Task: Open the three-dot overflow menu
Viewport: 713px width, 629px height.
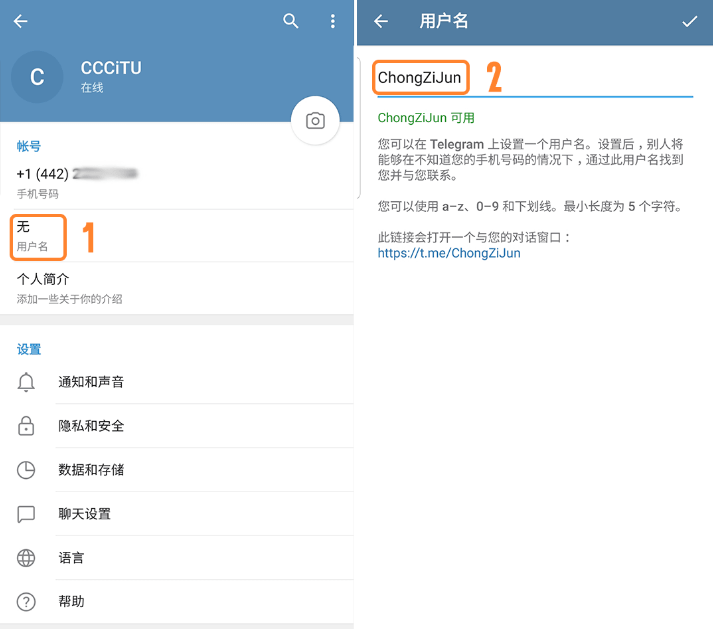Action: pos(333,21)
